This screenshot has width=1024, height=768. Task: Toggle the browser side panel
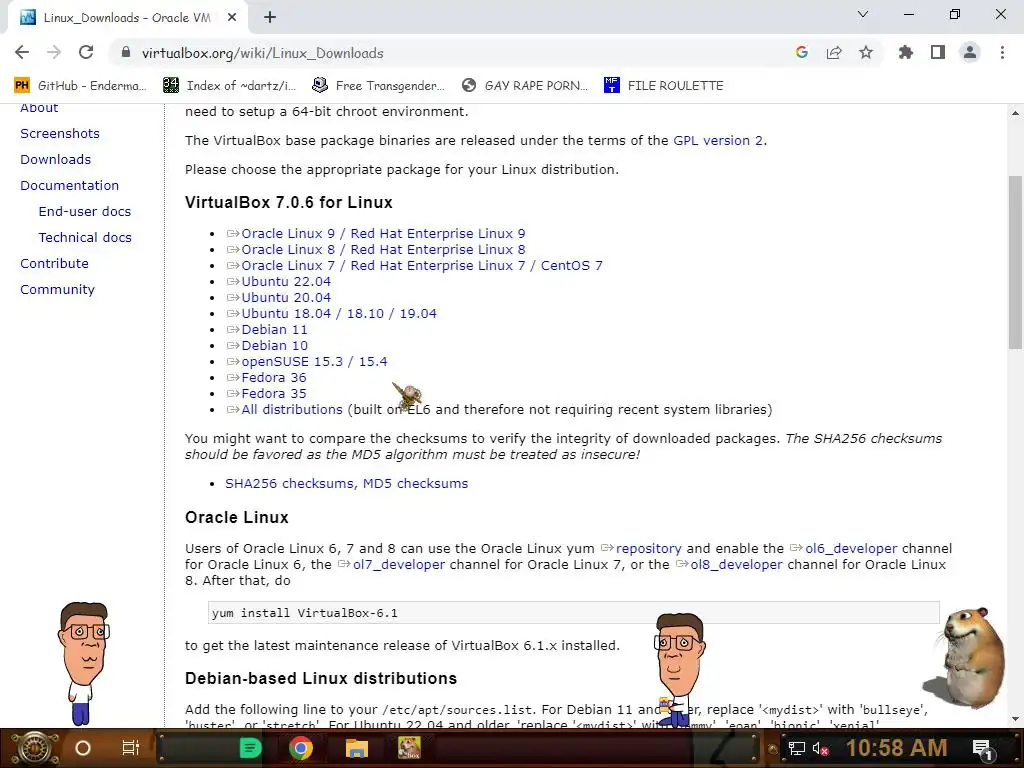938,52
